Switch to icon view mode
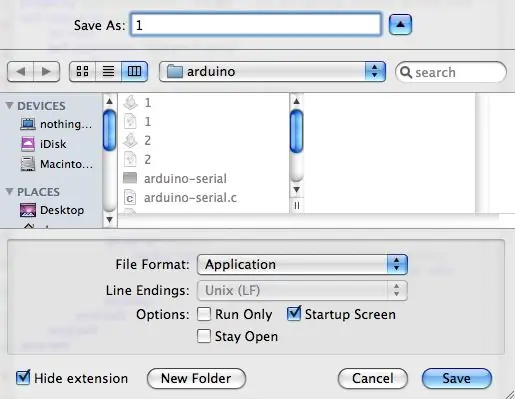 pos(82,71)
